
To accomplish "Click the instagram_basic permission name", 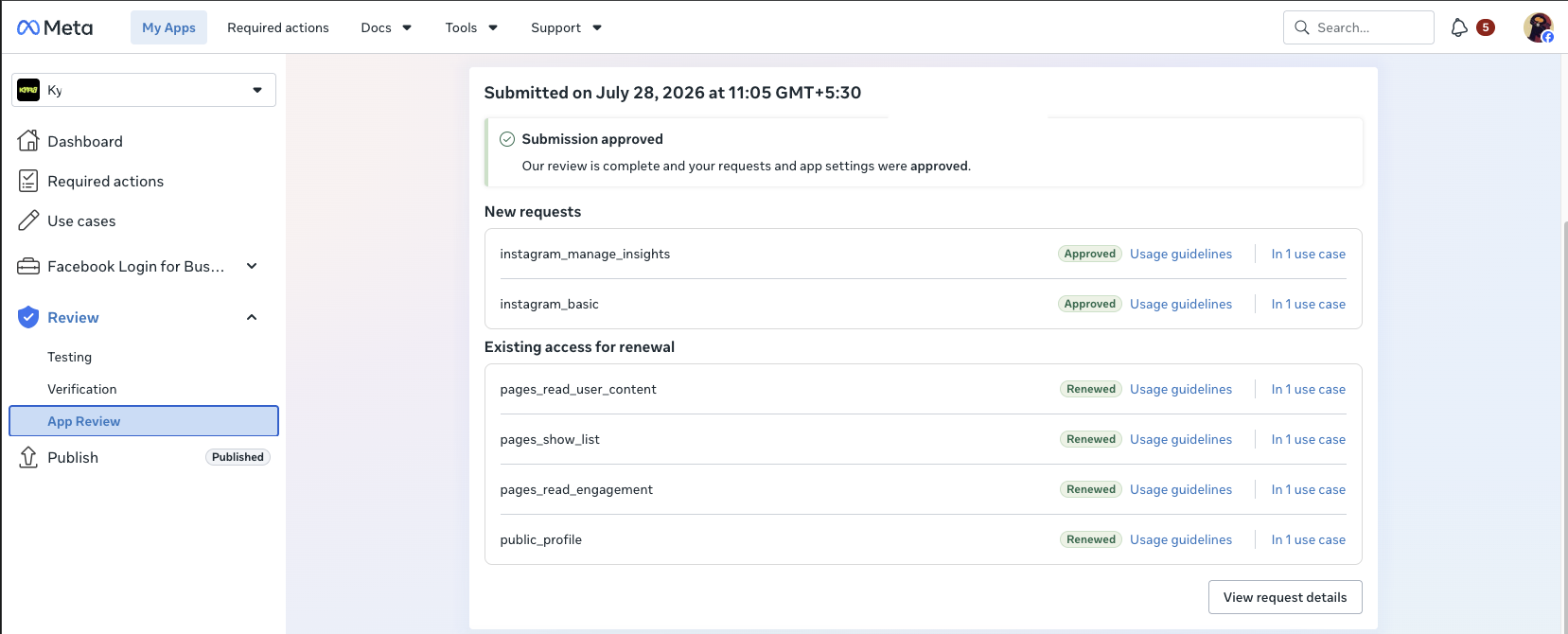I will point(549,304).
